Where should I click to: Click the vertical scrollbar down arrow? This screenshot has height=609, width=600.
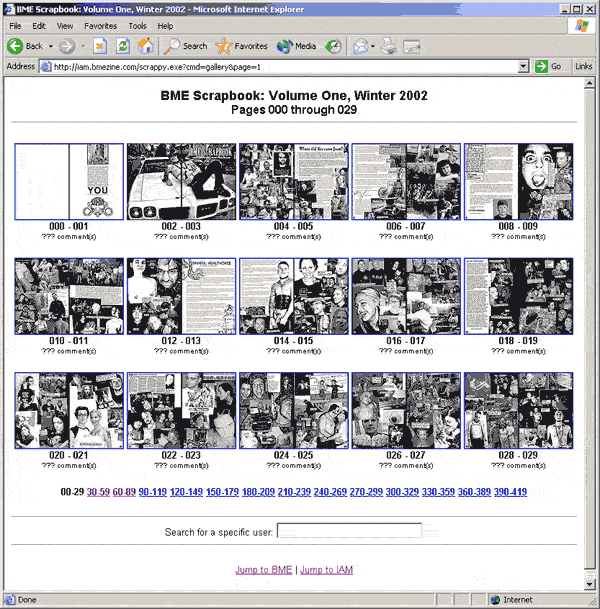(589, 584)
